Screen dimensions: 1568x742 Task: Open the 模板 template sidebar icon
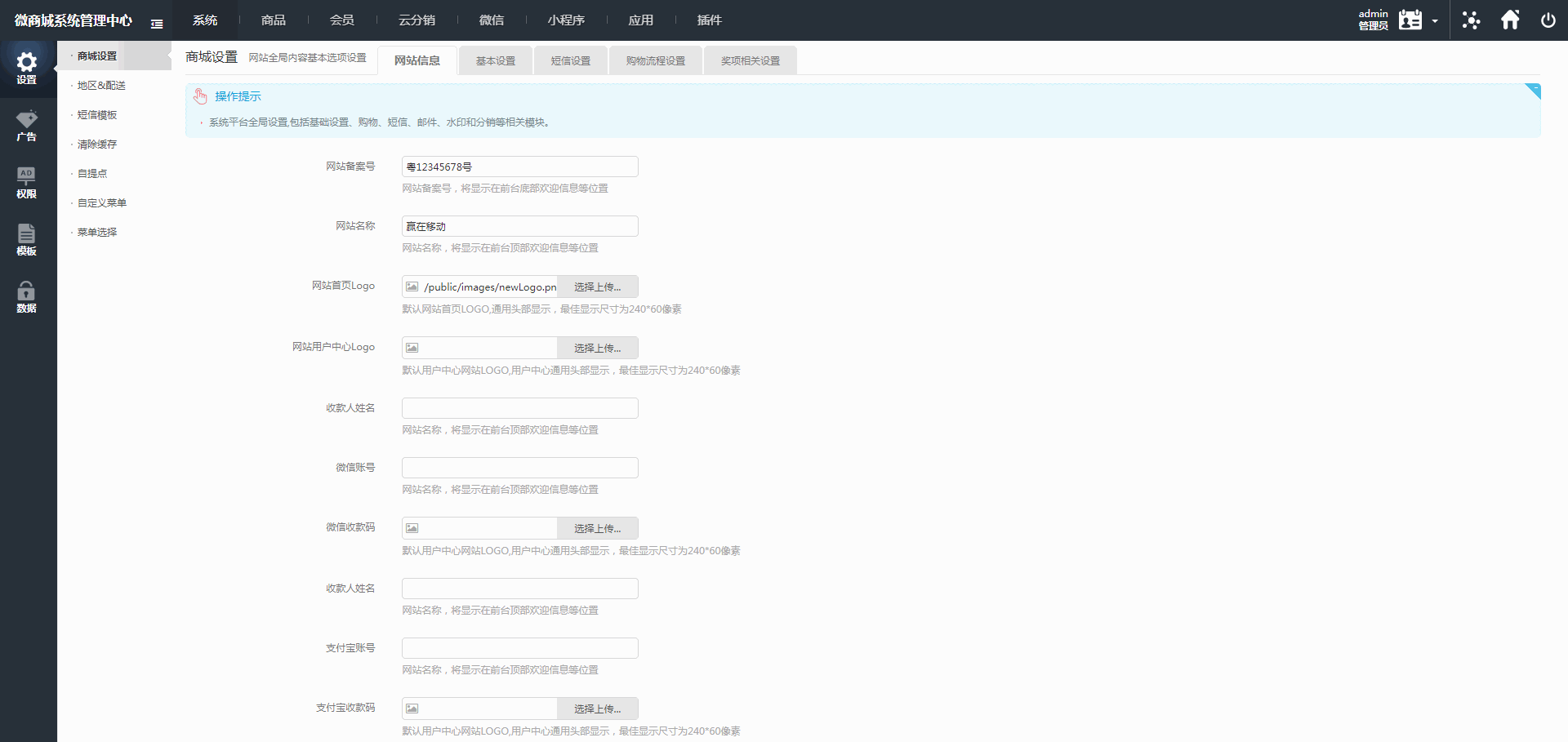[x=26, y=240]
